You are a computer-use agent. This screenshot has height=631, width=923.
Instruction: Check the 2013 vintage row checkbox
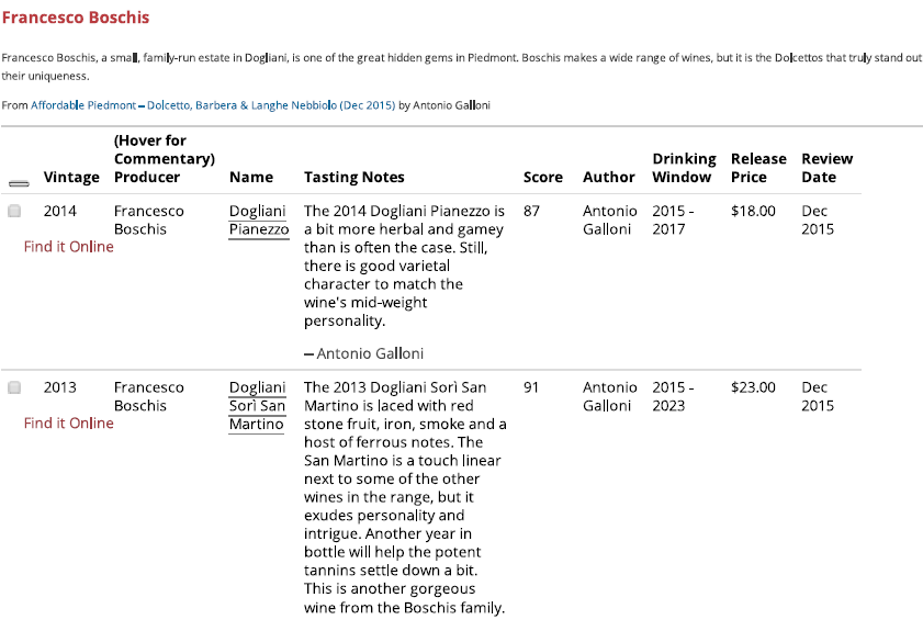tap(14, 387)
